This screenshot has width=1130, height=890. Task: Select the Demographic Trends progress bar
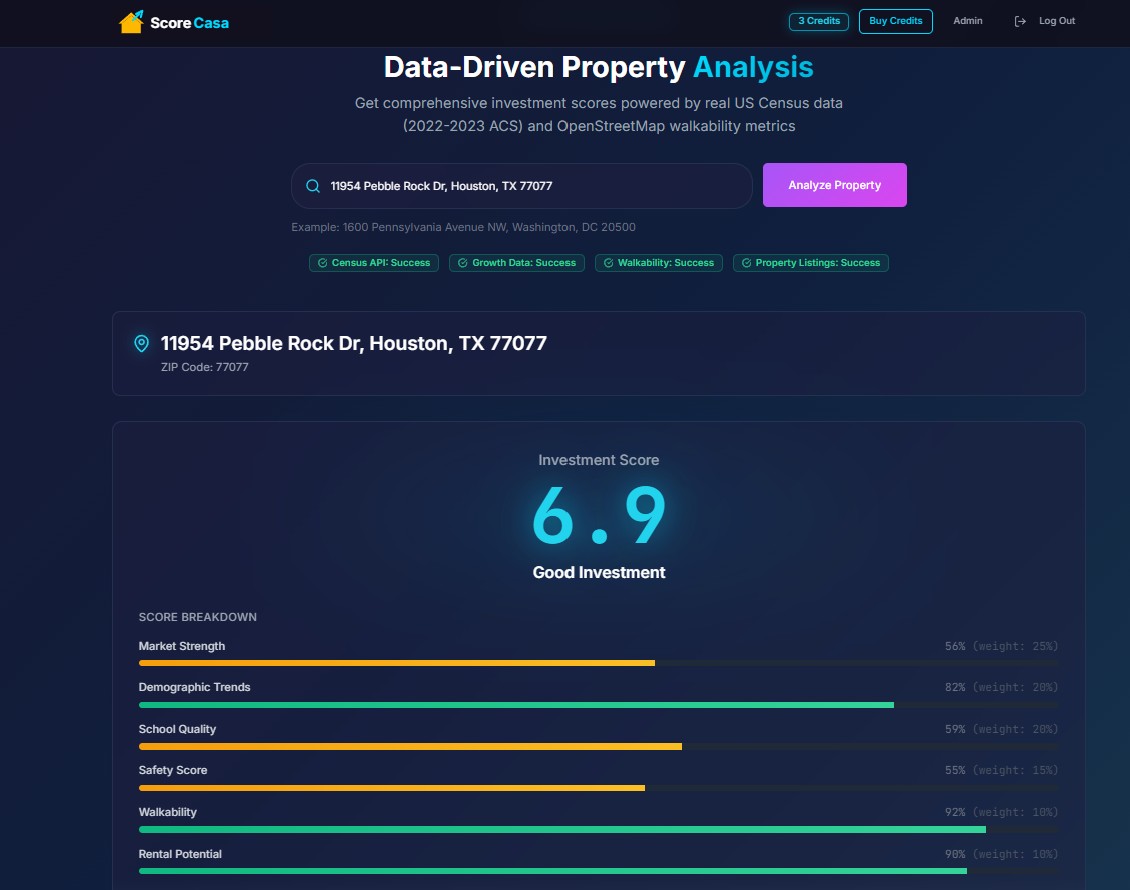point(598,705)
